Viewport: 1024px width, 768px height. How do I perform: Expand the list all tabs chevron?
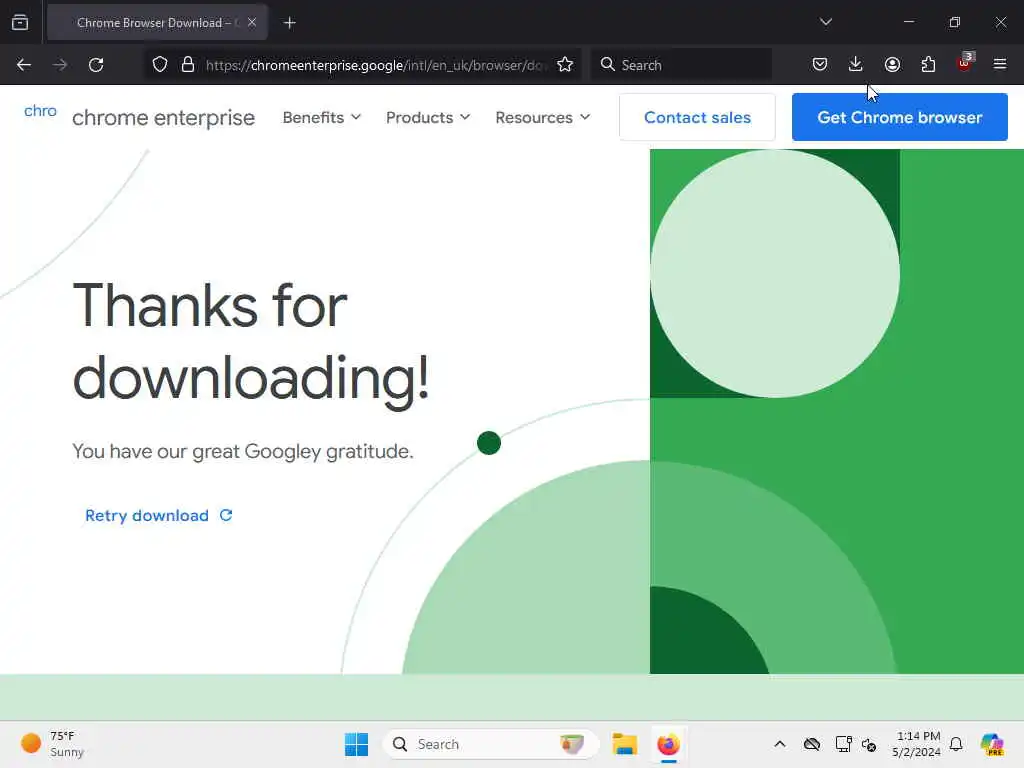[x=825, y=22]
